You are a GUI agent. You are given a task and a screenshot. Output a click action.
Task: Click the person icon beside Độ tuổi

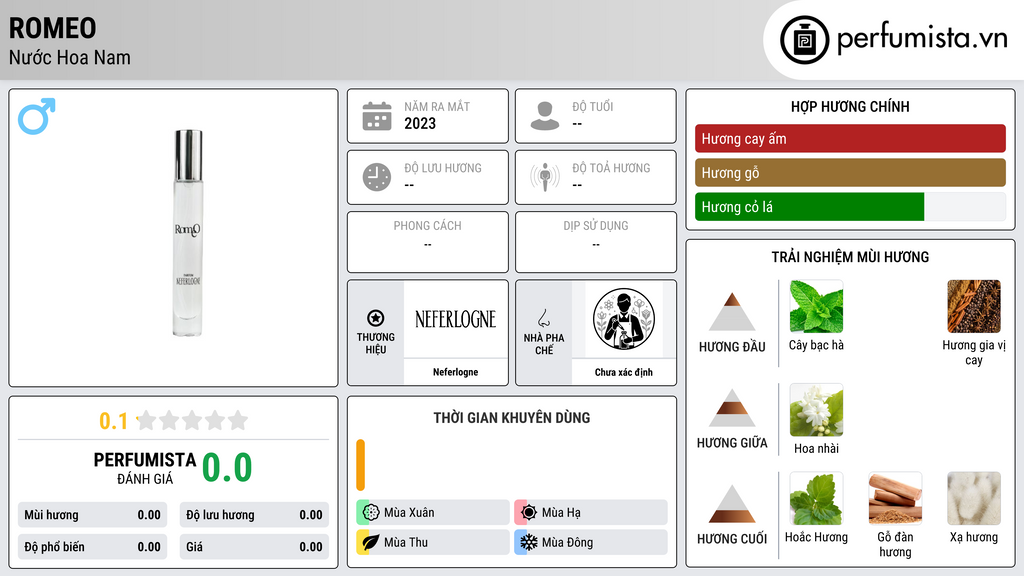545,116
